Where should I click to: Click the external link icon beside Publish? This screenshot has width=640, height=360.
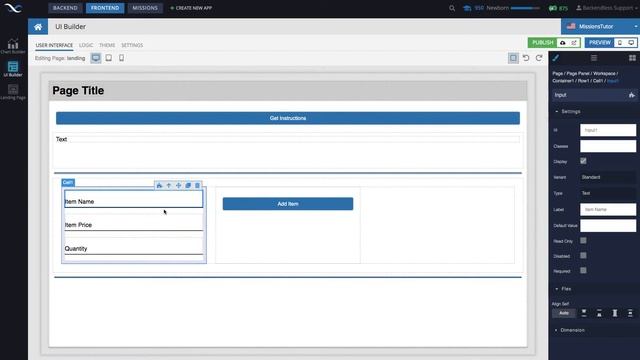(x=574, y=42)
